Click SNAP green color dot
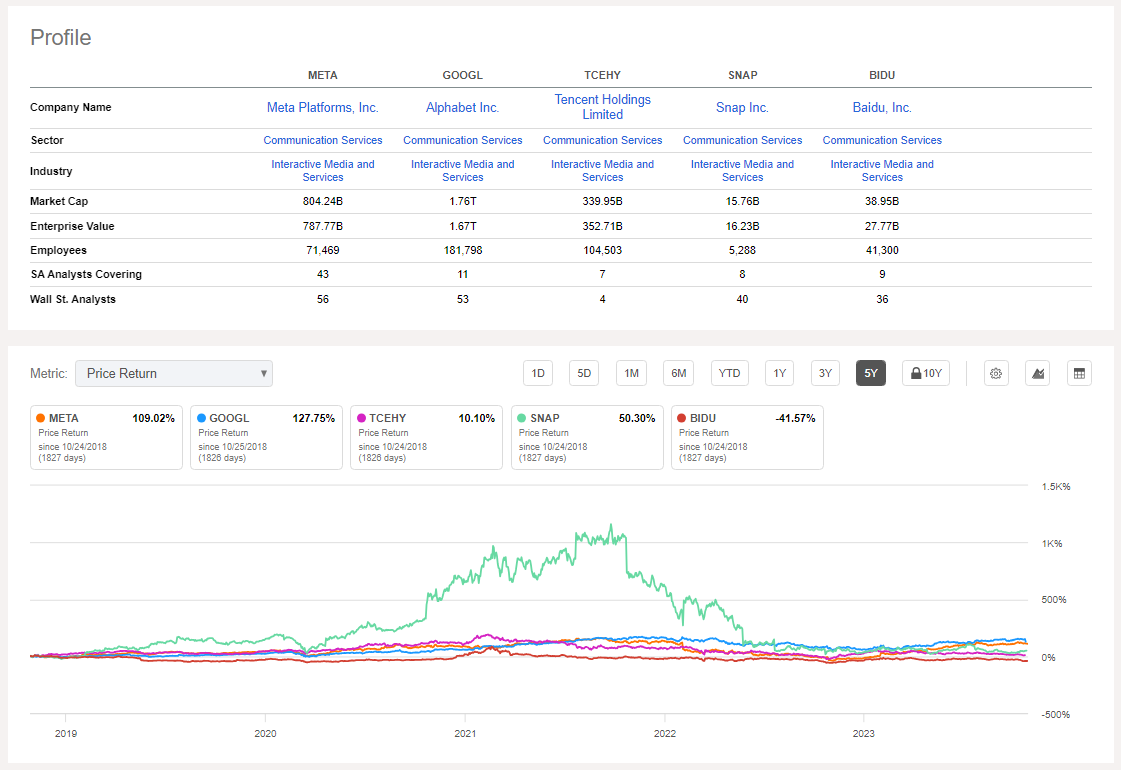This screenshot has width=1121, height=770. (522, 418)
